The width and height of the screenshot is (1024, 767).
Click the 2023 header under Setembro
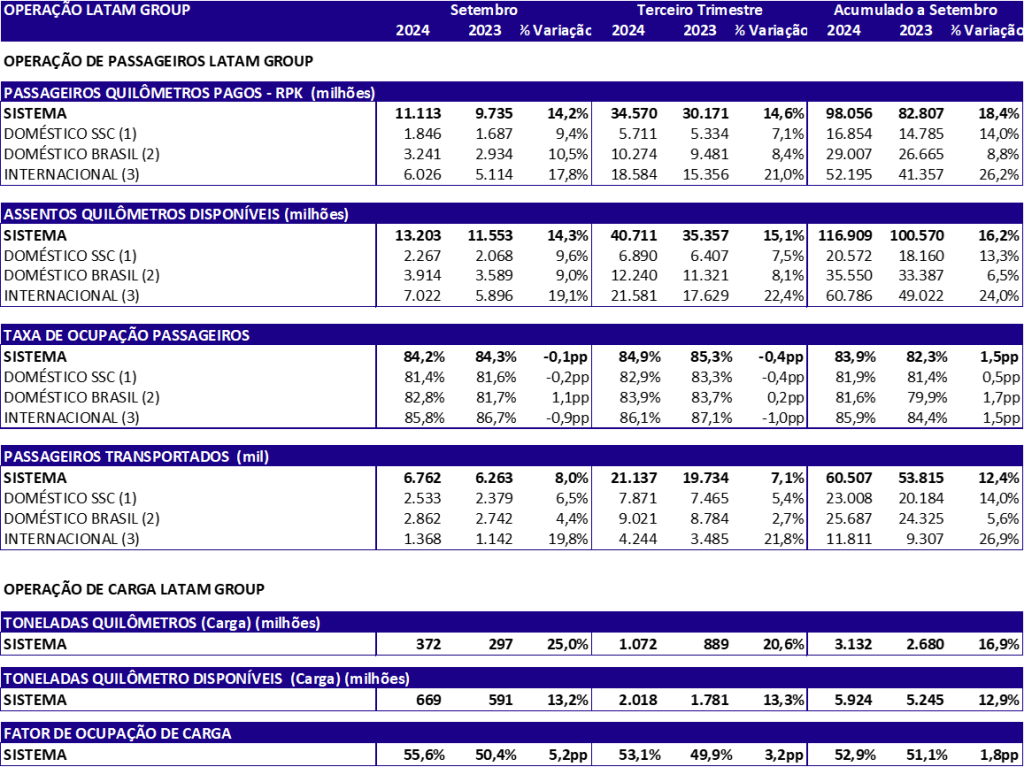[484, 30]
